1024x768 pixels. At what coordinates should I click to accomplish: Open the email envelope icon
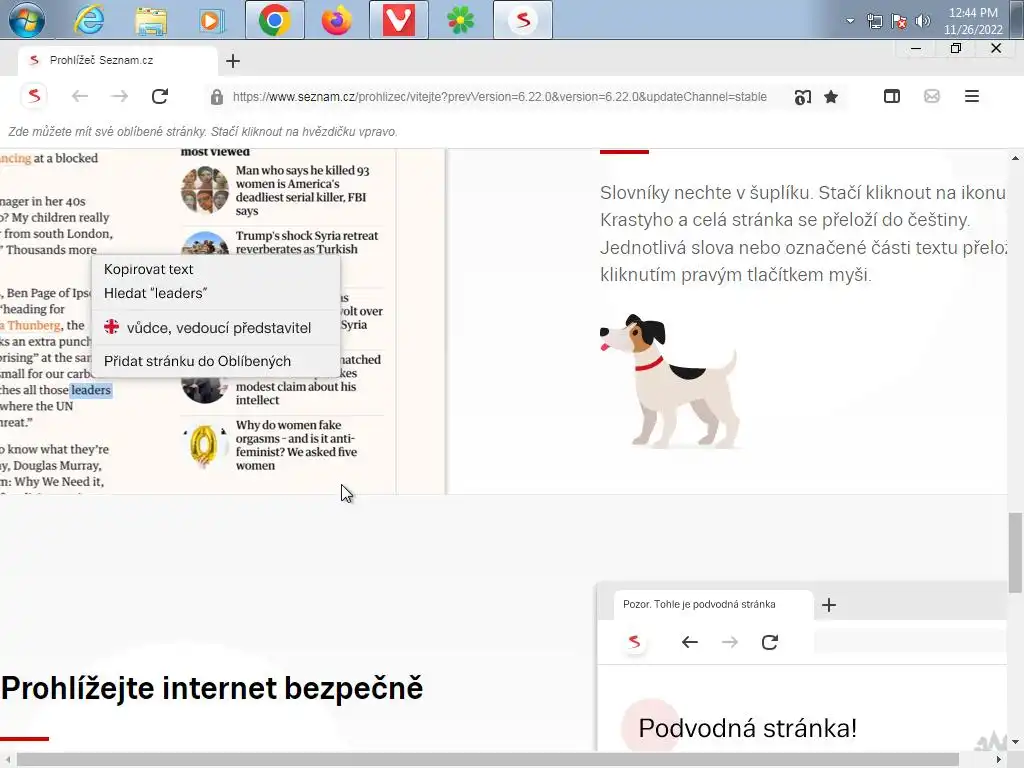[932, 97]
